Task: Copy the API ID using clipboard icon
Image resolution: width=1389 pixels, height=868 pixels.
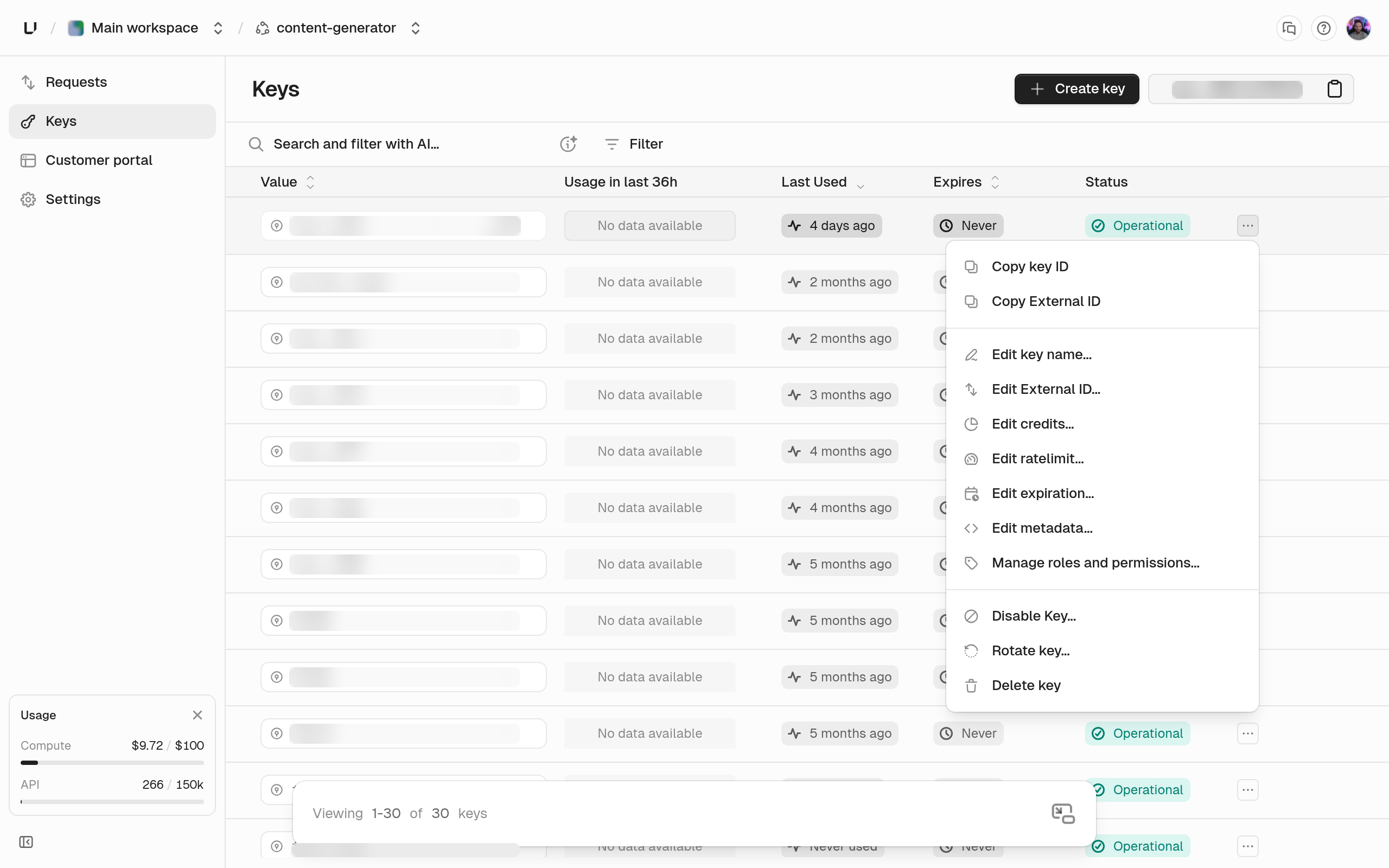Action: click(x=1335, y=89)
